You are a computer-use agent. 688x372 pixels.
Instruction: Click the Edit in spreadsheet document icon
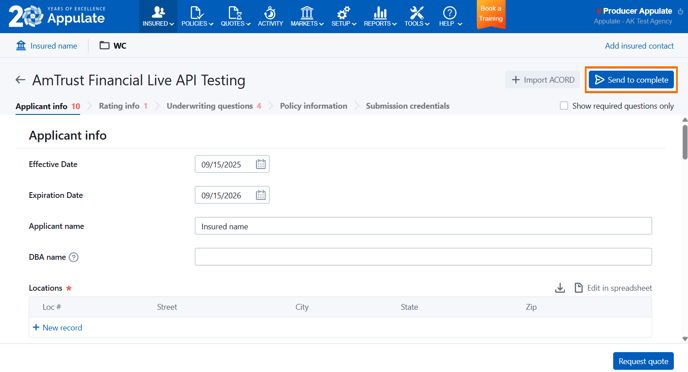point(579,288)
